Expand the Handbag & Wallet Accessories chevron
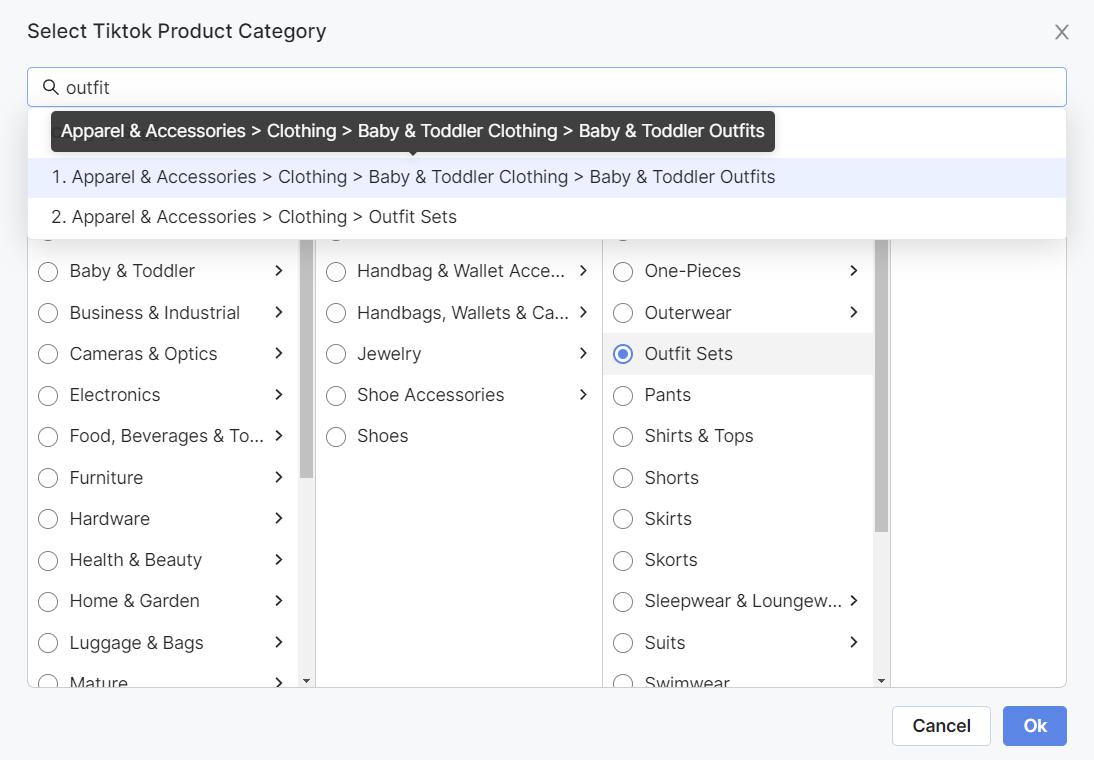 click(x=583, y=271)
